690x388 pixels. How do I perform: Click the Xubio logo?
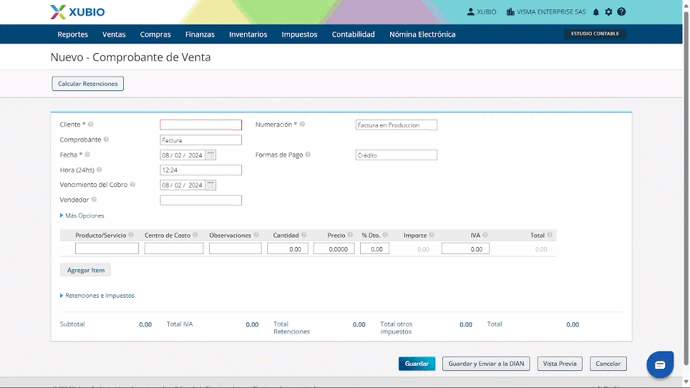point(77,12)
